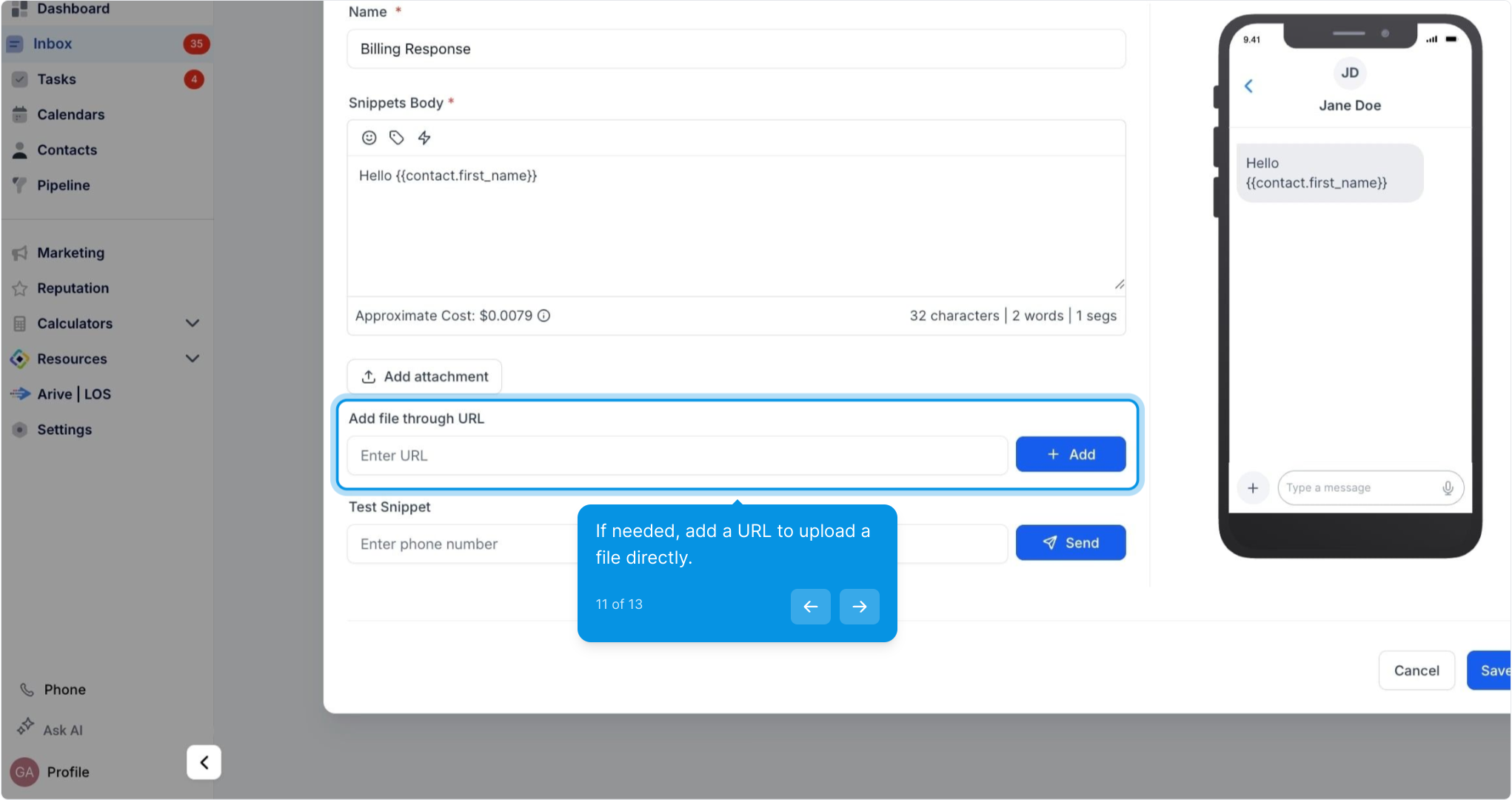The image size is (1512, 800).
Task: Expand the Calculators menu chevron
Action: pos(193,324)
